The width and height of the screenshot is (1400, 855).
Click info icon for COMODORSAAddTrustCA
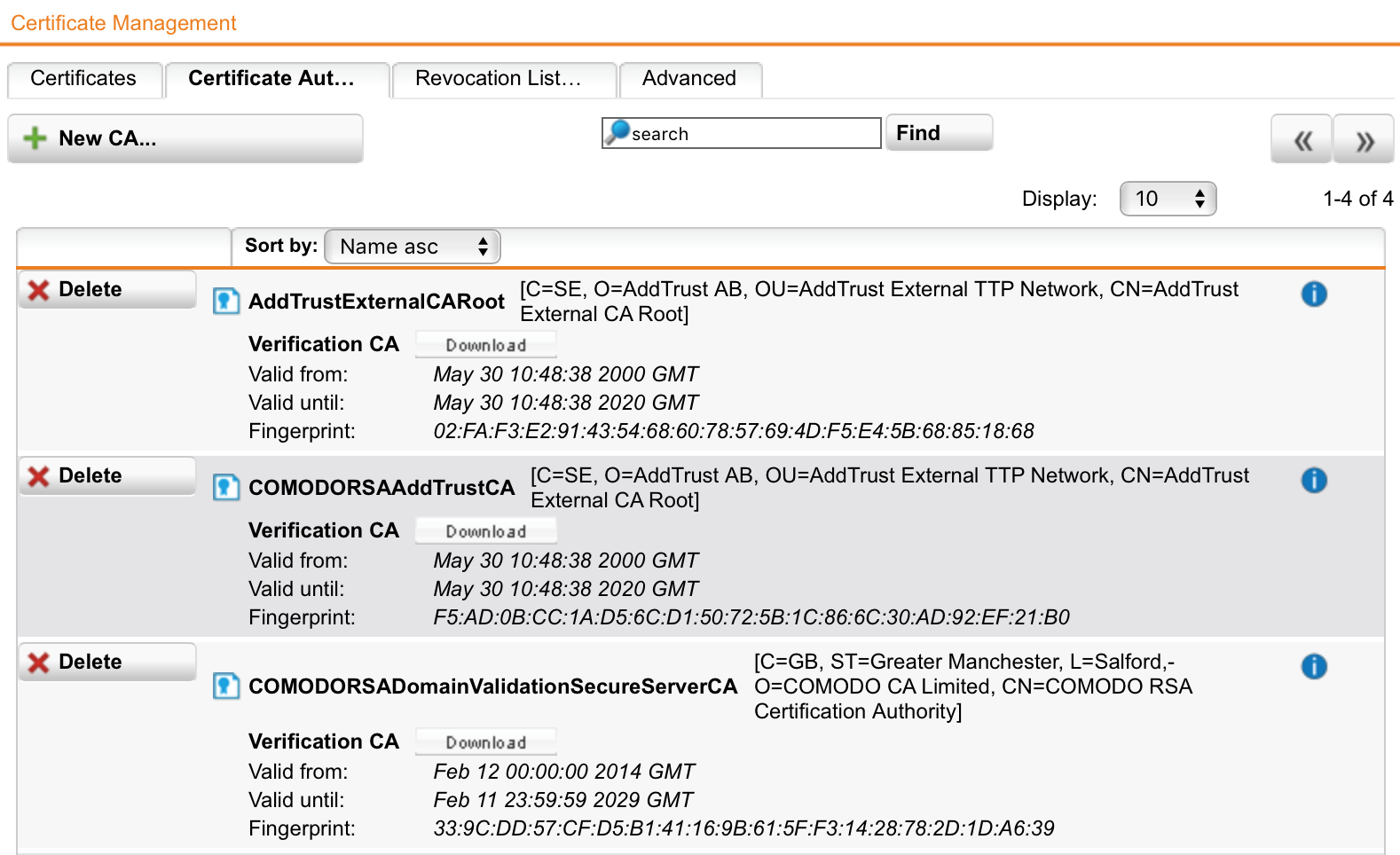coord(1313,480)
